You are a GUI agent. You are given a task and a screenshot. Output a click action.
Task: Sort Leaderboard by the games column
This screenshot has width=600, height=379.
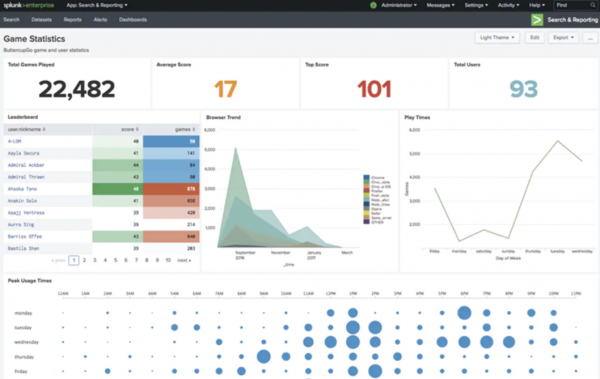coord(185,129)
